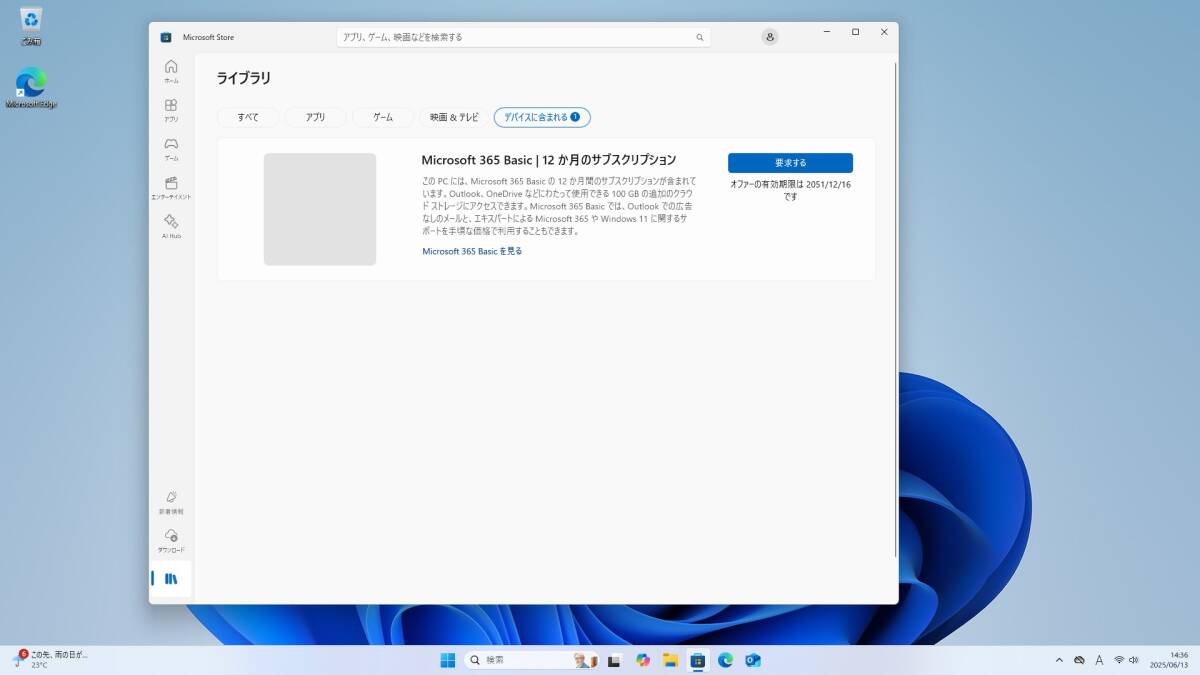
Task: Close the Microsoft Store window
Action: point(884,32)
